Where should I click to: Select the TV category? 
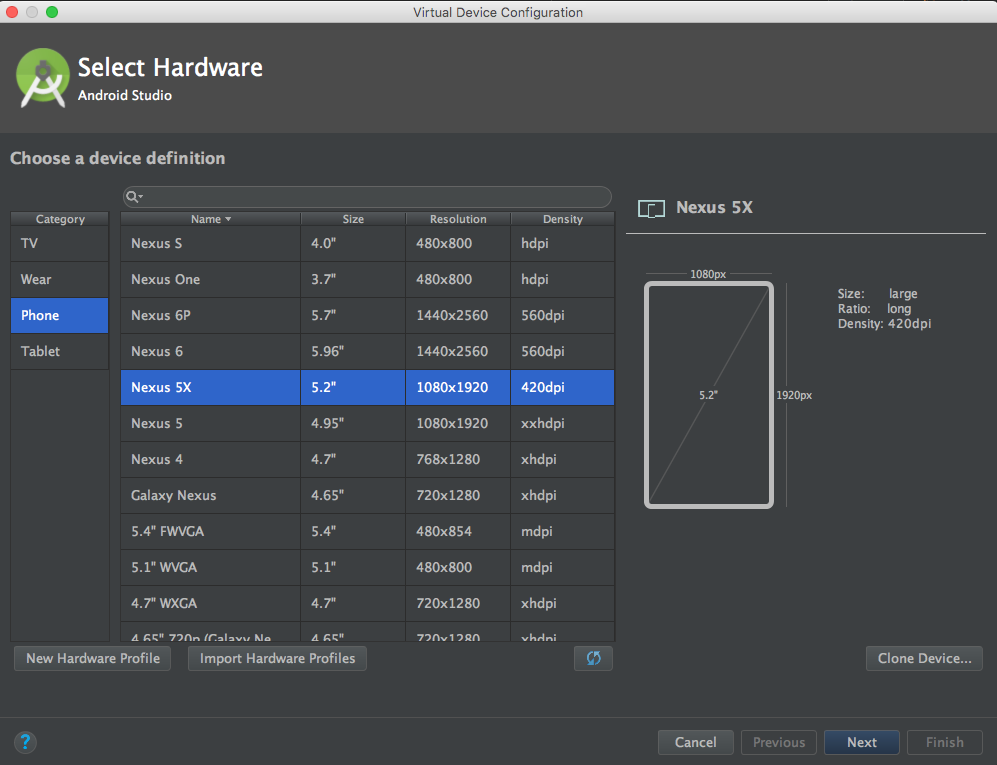click(60, 244)
